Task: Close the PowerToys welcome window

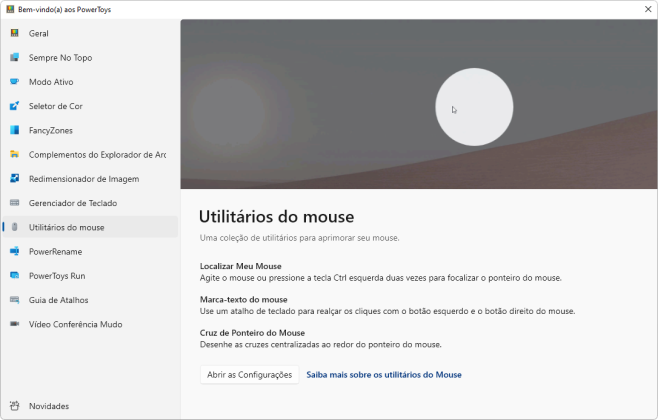Action: click(648, 9)
